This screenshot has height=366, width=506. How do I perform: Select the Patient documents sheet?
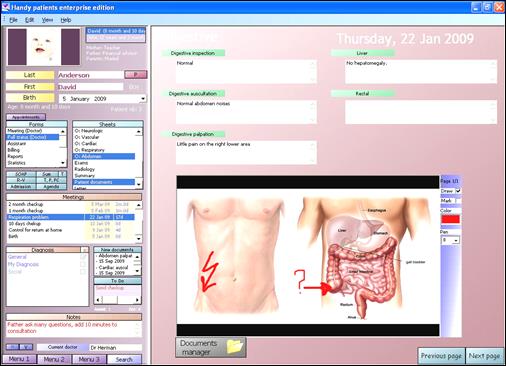(x=104, y=182)
